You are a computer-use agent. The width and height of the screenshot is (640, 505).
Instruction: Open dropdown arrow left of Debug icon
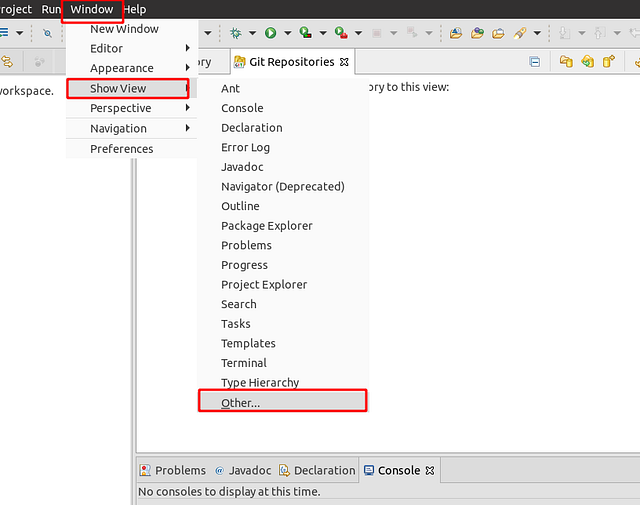[x=208, y=33]
